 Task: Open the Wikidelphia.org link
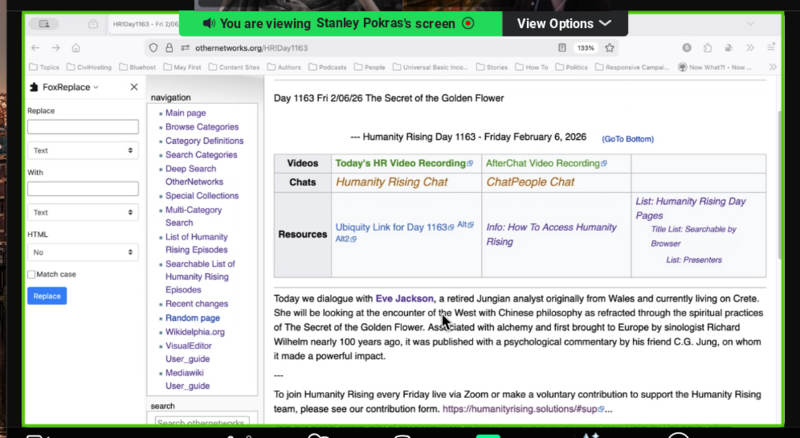click(x=195, y=332)
